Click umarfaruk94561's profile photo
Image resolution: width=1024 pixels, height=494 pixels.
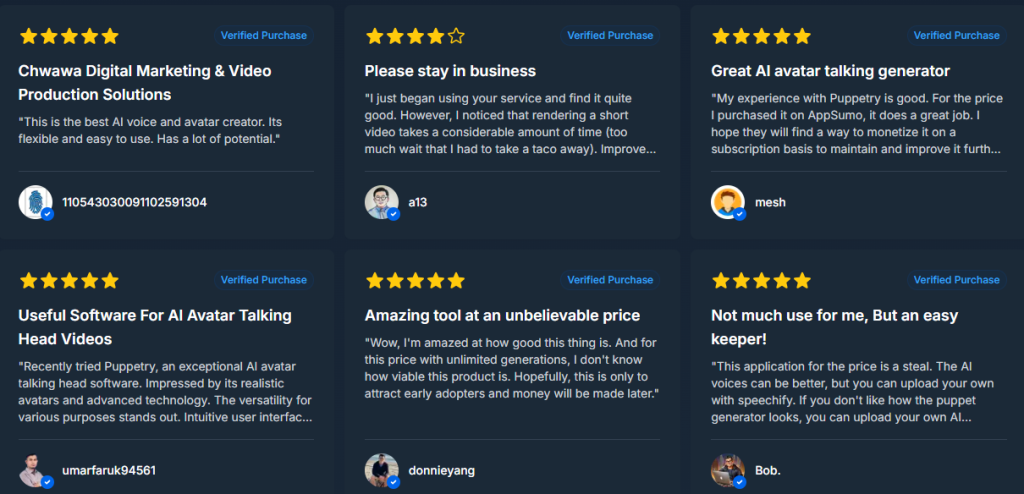[35, 470]
